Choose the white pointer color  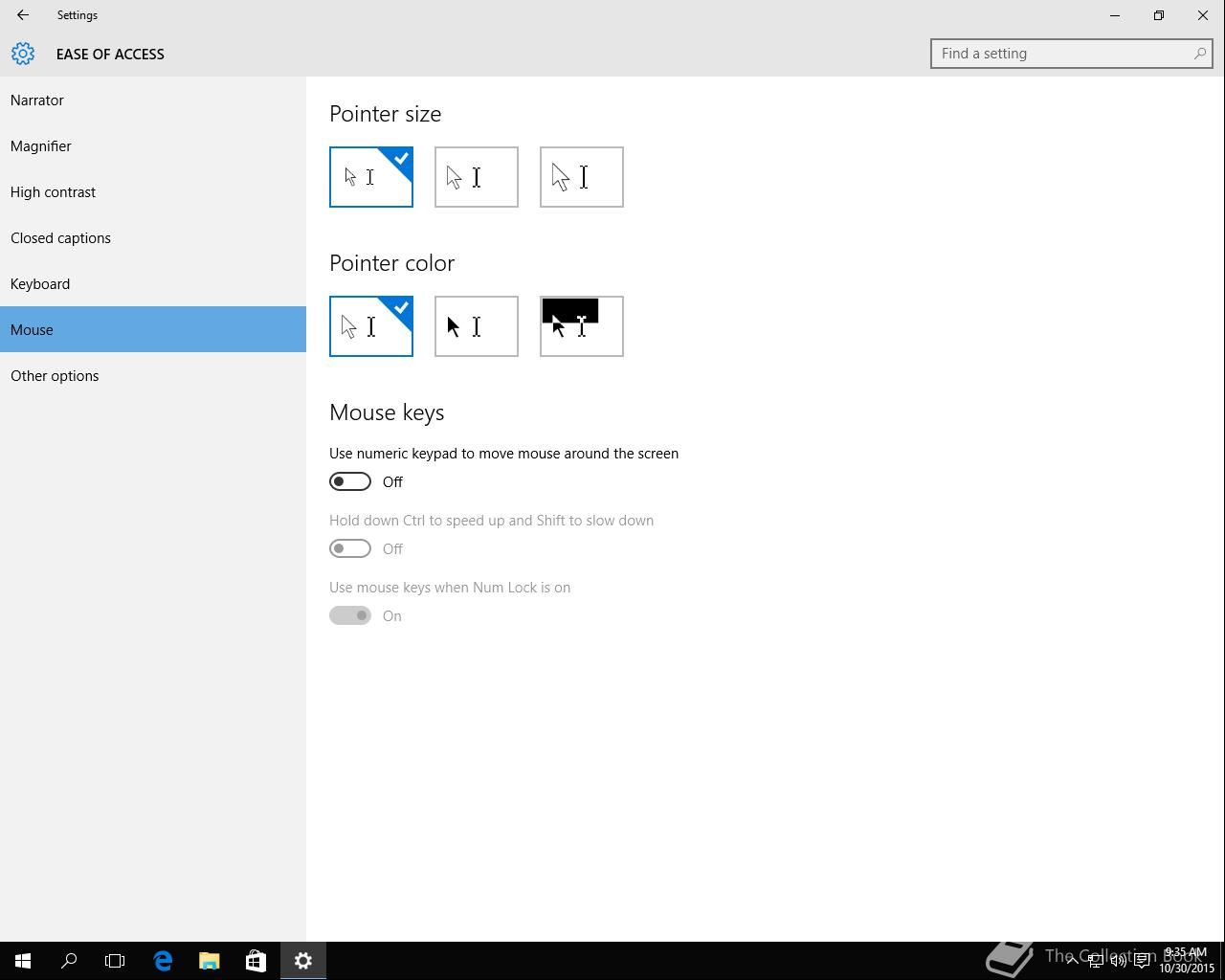(371, 326)
